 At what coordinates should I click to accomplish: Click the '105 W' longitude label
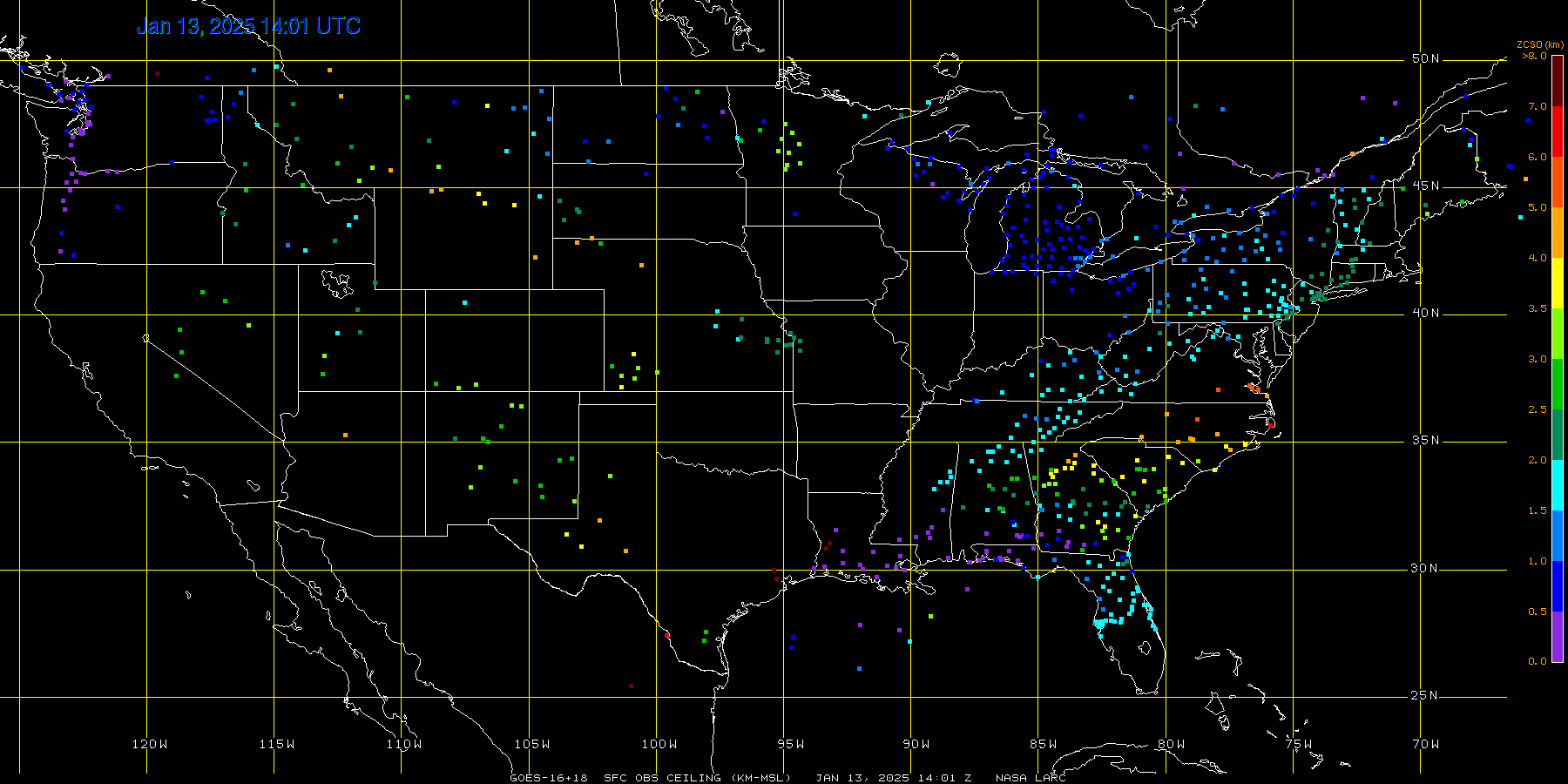(531, 744)
